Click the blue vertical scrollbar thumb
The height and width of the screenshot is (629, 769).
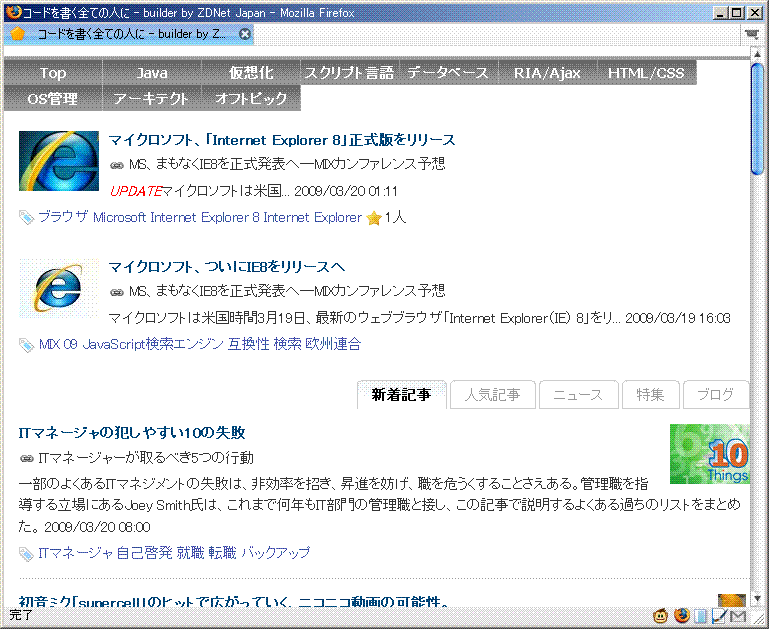click(x=757, y=119)
